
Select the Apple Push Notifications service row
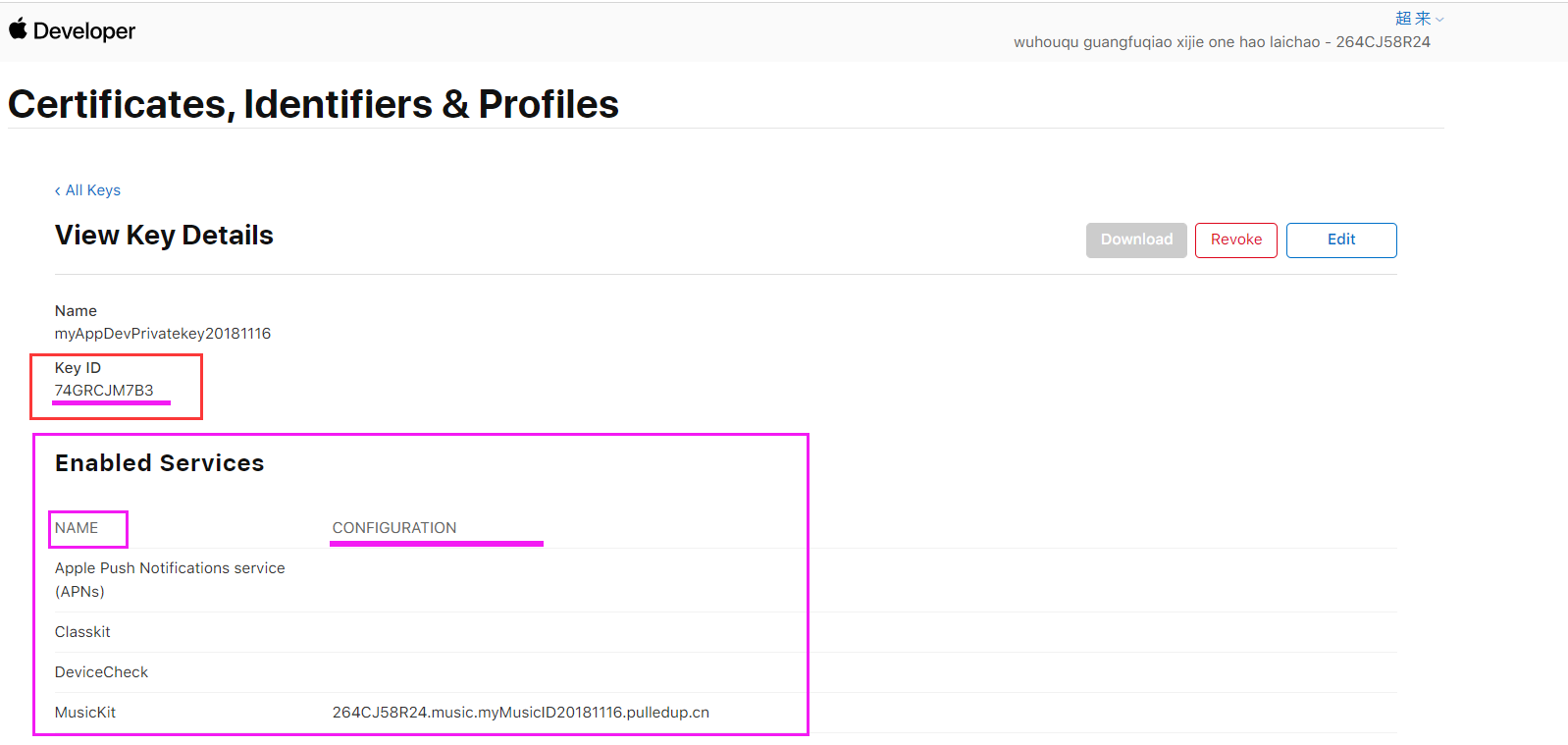(726, 580)
